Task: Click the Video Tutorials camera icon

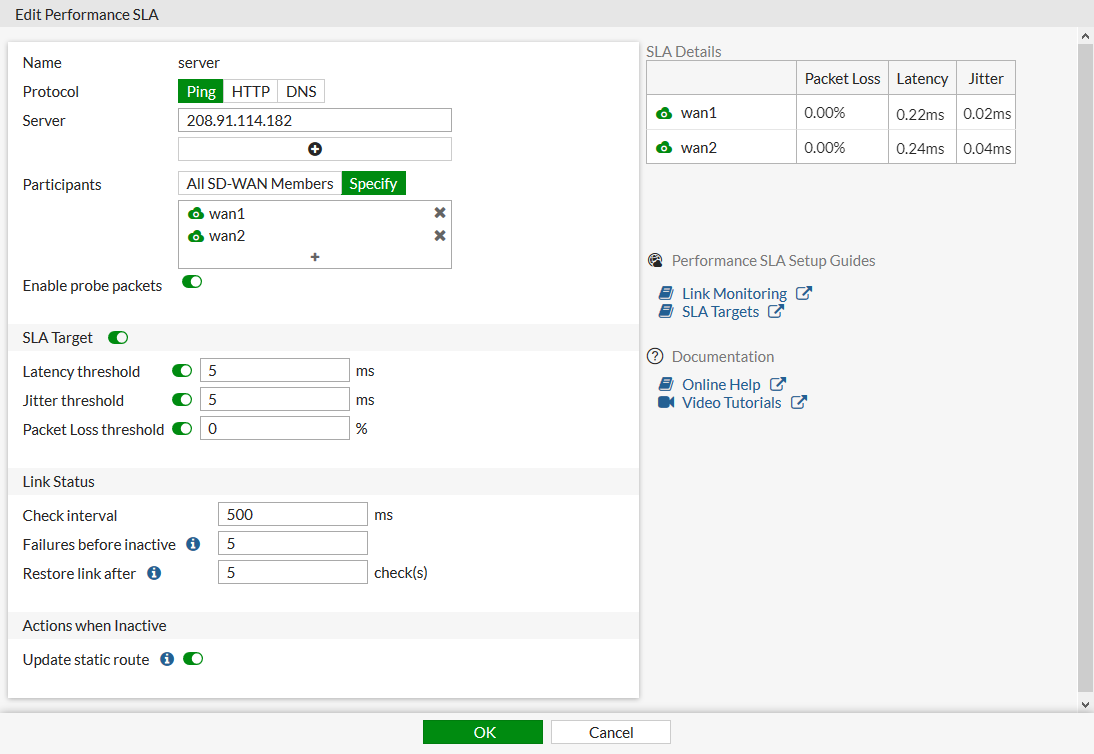Action: (666, 402)
